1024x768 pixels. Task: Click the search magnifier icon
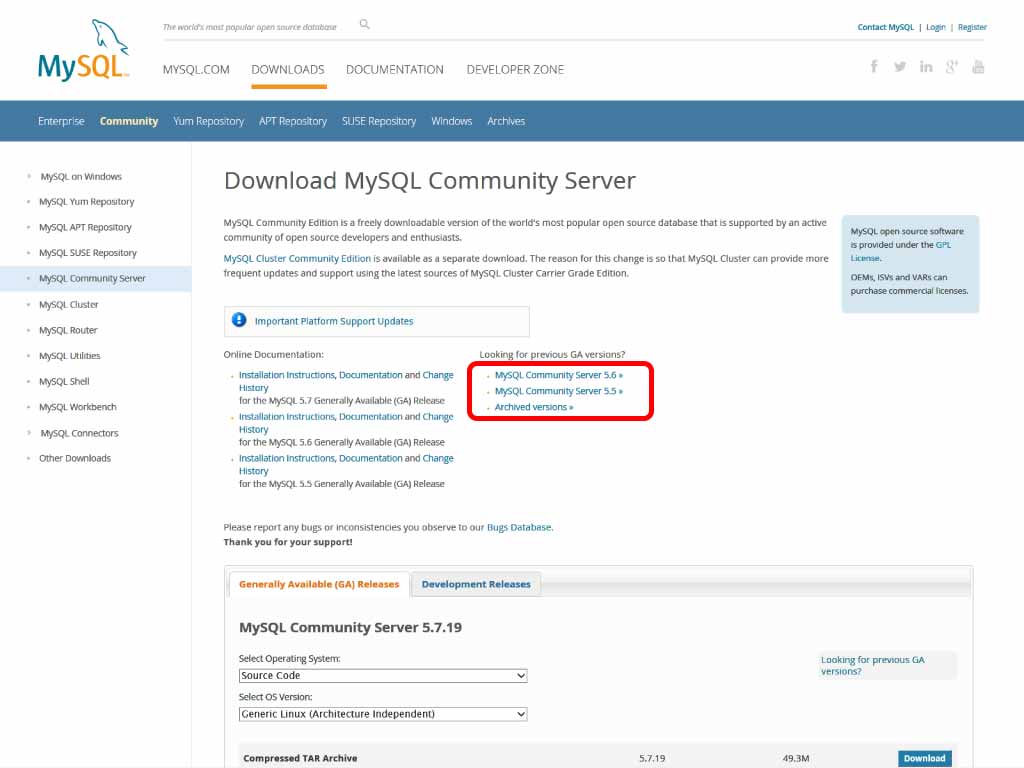click(x=364, y=24)
